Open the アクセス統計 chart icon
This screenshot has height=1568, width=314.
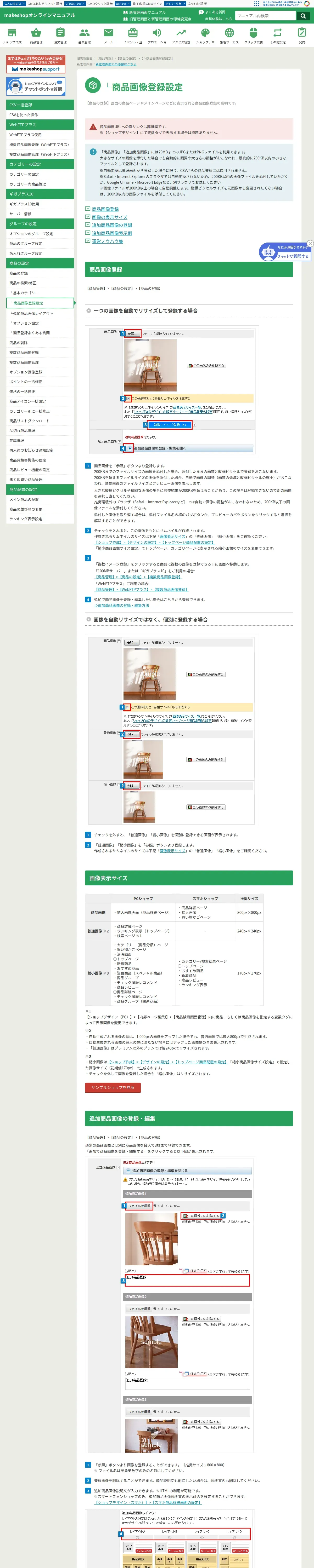click(181, 33)
